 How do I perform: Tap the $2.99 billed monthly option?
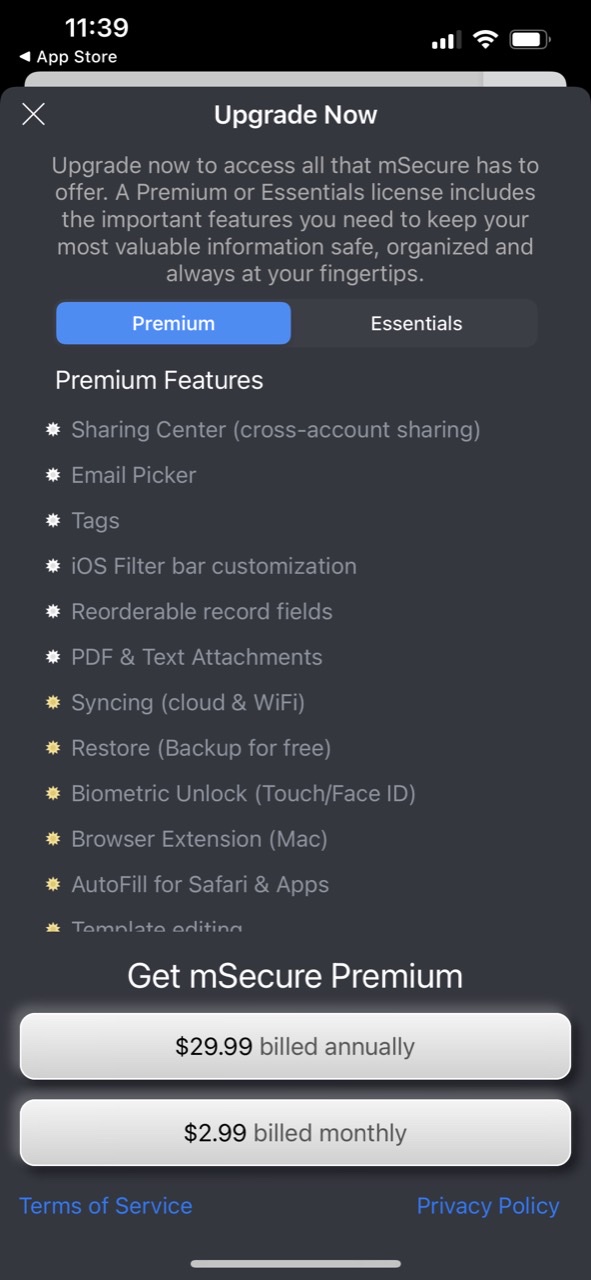pos(295,1132)
